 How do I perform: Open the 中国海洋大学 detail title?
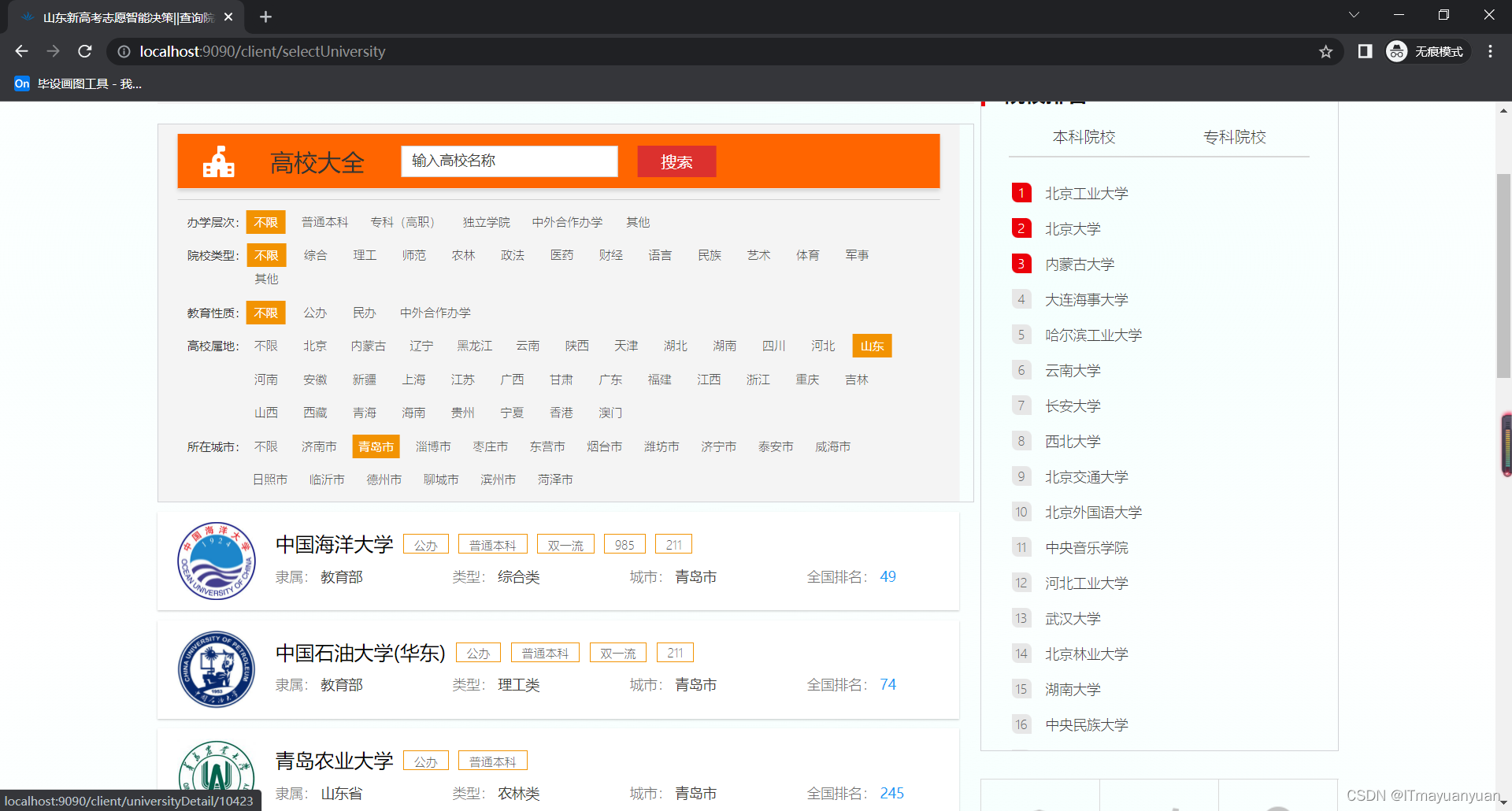tap(334, 545)
